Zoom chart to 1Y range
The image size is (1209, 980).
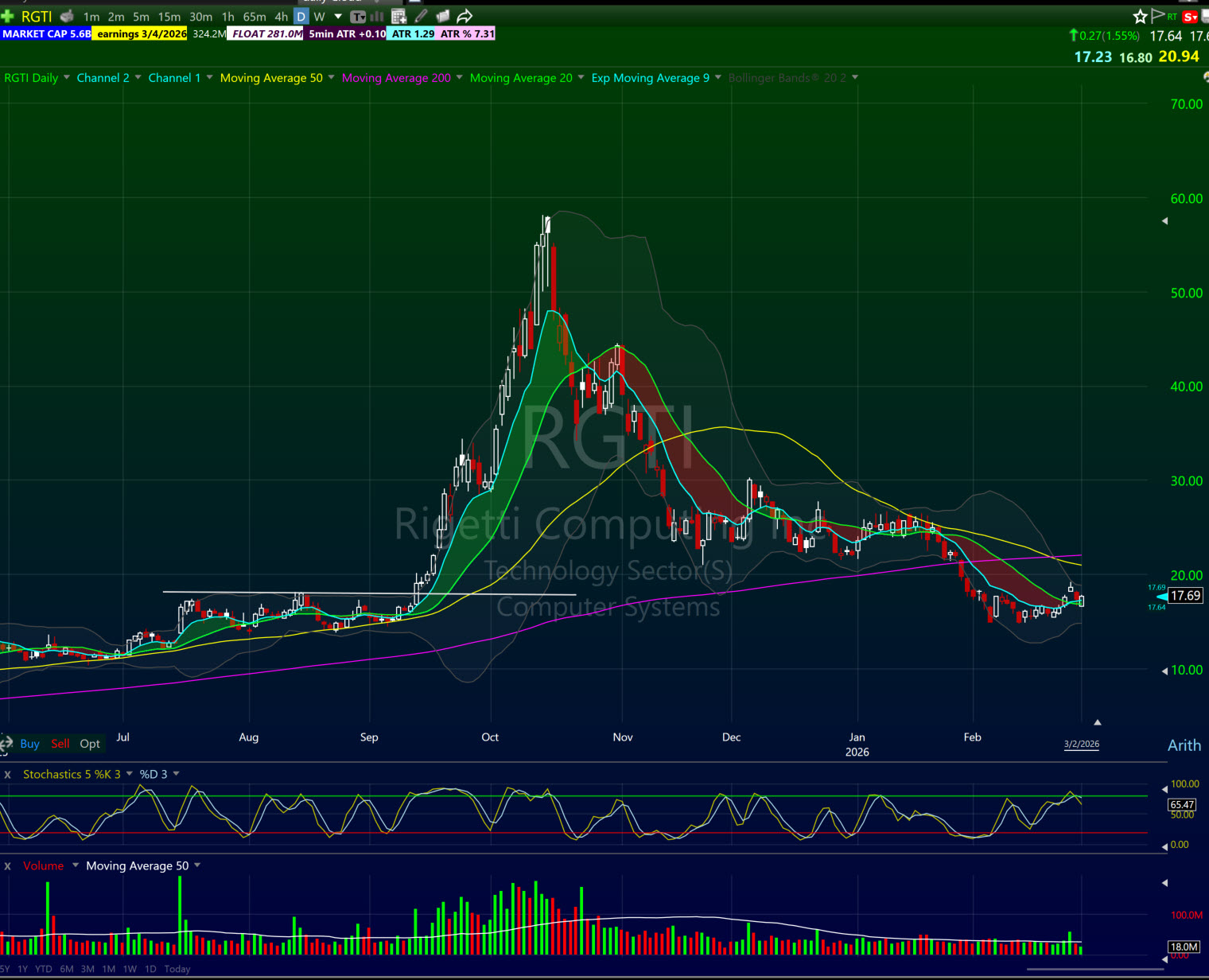22,969
